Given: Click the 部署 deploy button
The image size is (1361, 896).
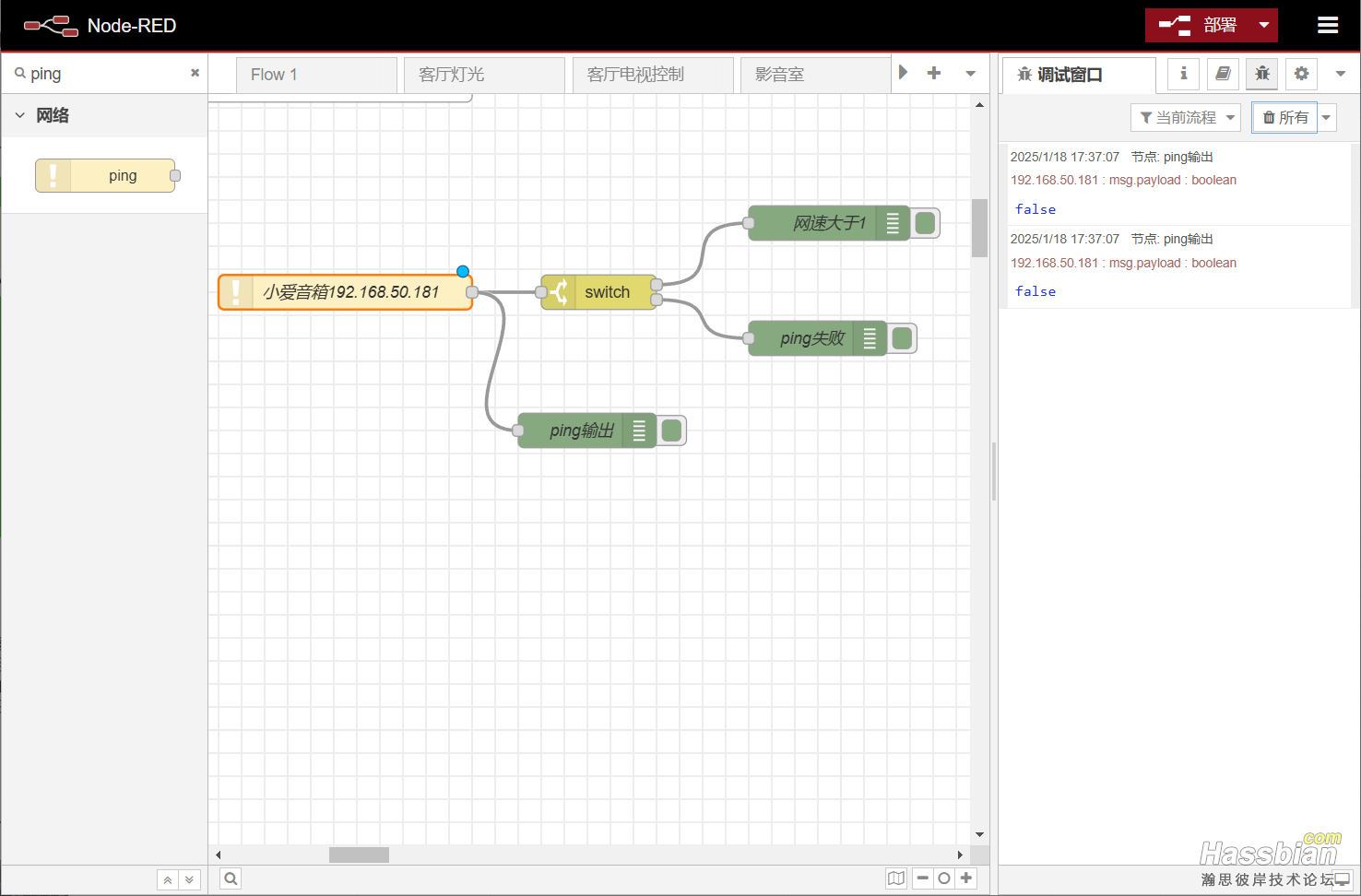Looking at the screenshot, I should point(1198,26).
